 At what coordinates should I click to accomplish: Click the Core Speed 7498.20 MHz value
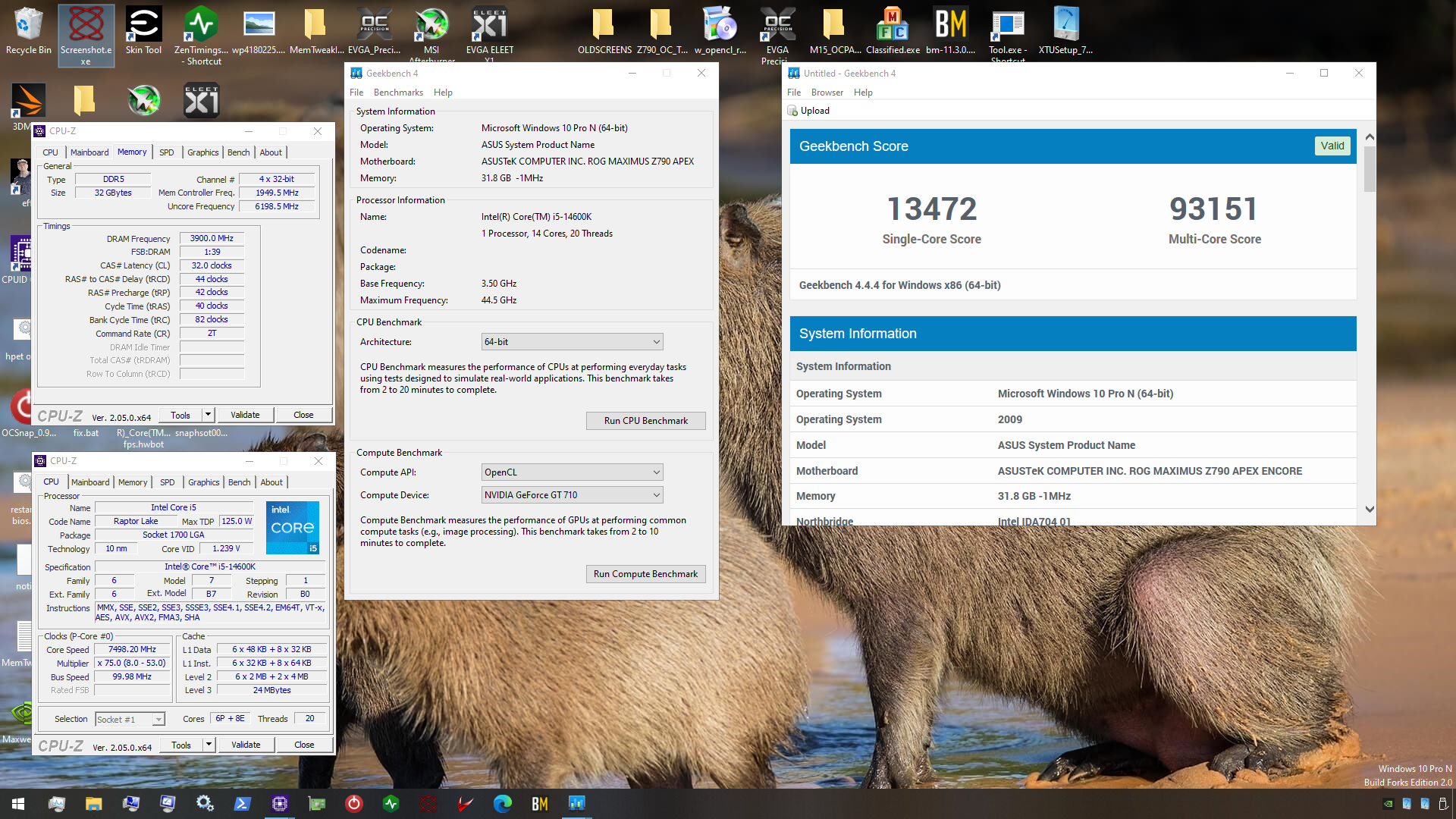coord(132,650)
